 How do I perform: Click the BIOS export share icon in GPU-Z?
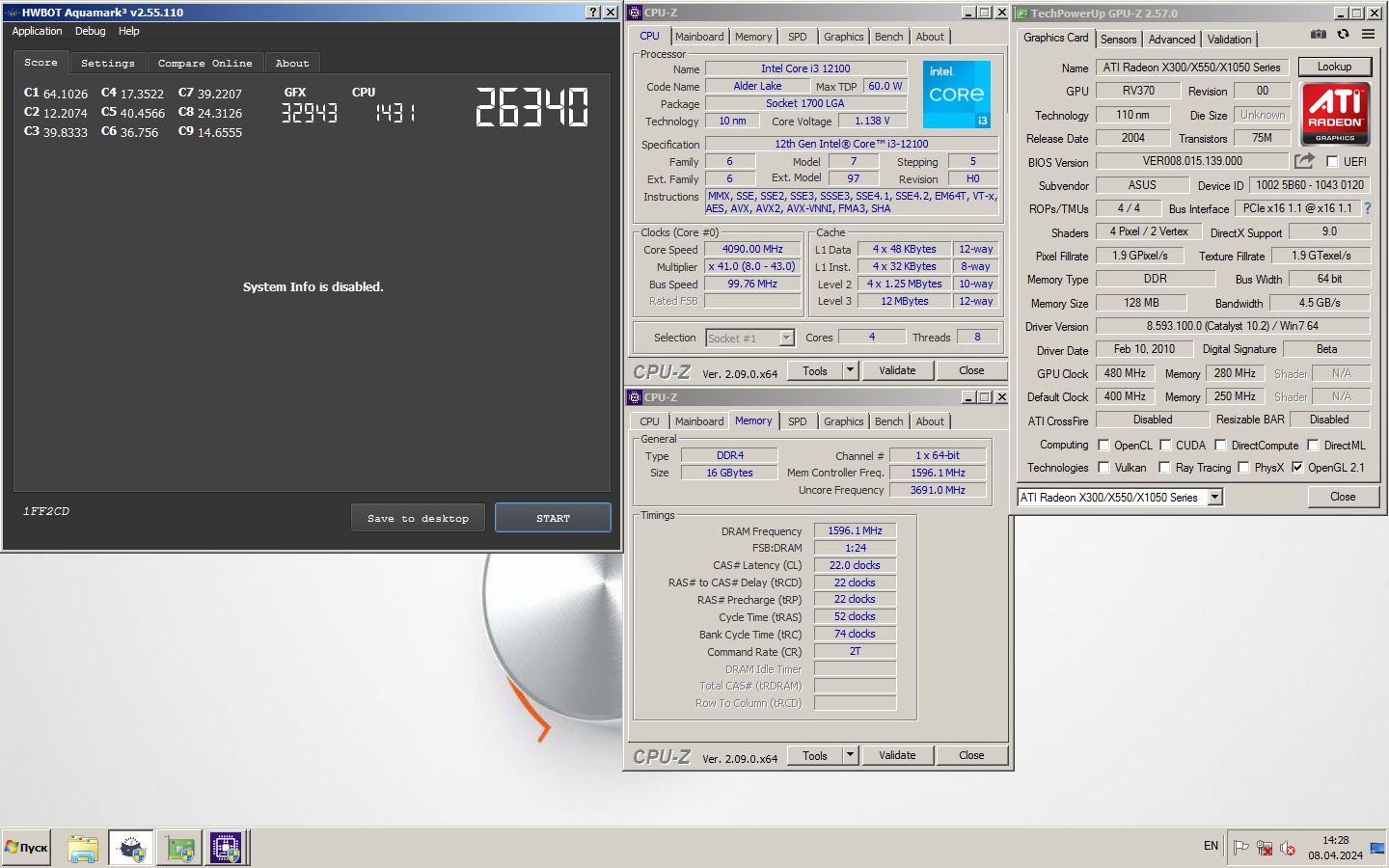(x=1304, y=161)
